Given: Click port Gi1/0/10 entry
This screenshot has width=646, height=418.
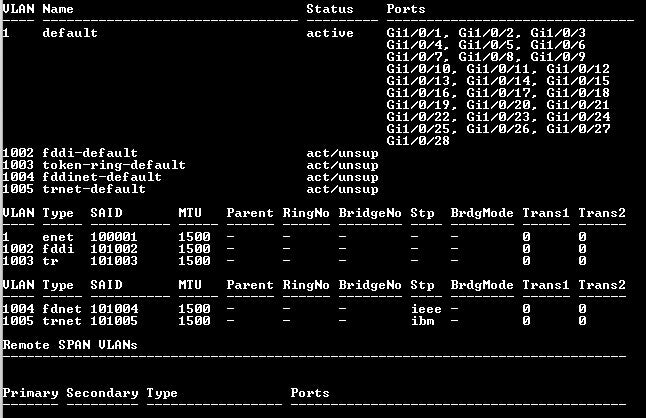Looking at the screenshot, I should point(419,69).
